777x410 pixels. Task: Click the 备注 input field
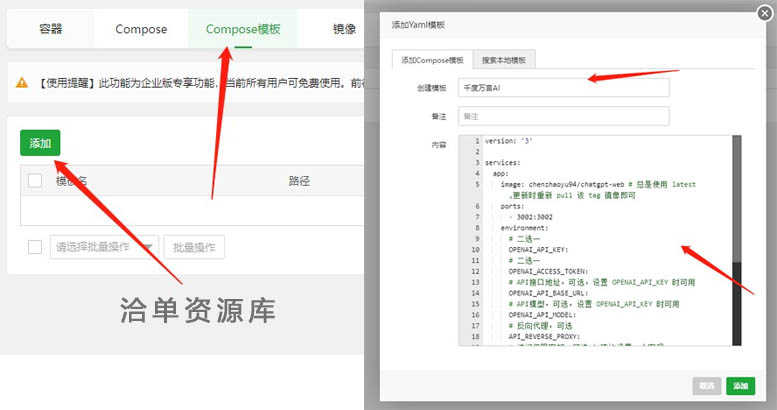[563, 116]
